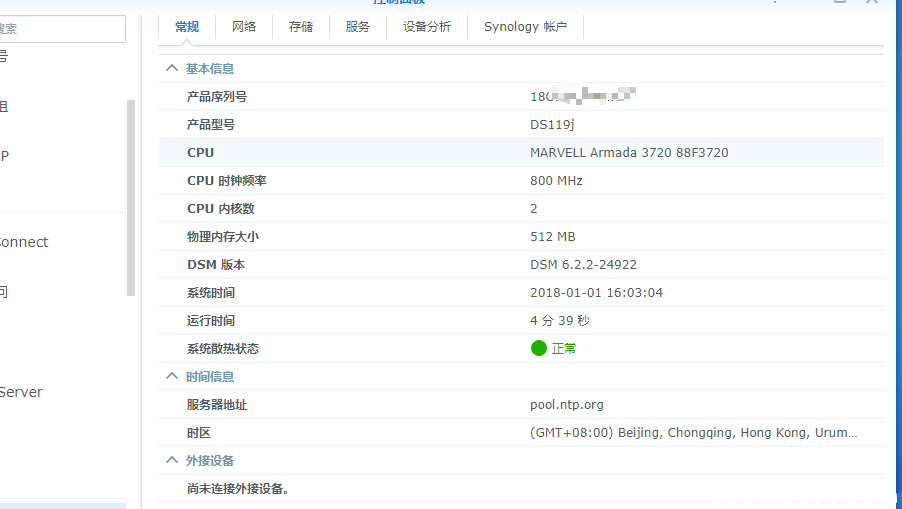Click the 产品型号 DS119j row
This screenshot has width=902, height=509.
tap(521, 125)
